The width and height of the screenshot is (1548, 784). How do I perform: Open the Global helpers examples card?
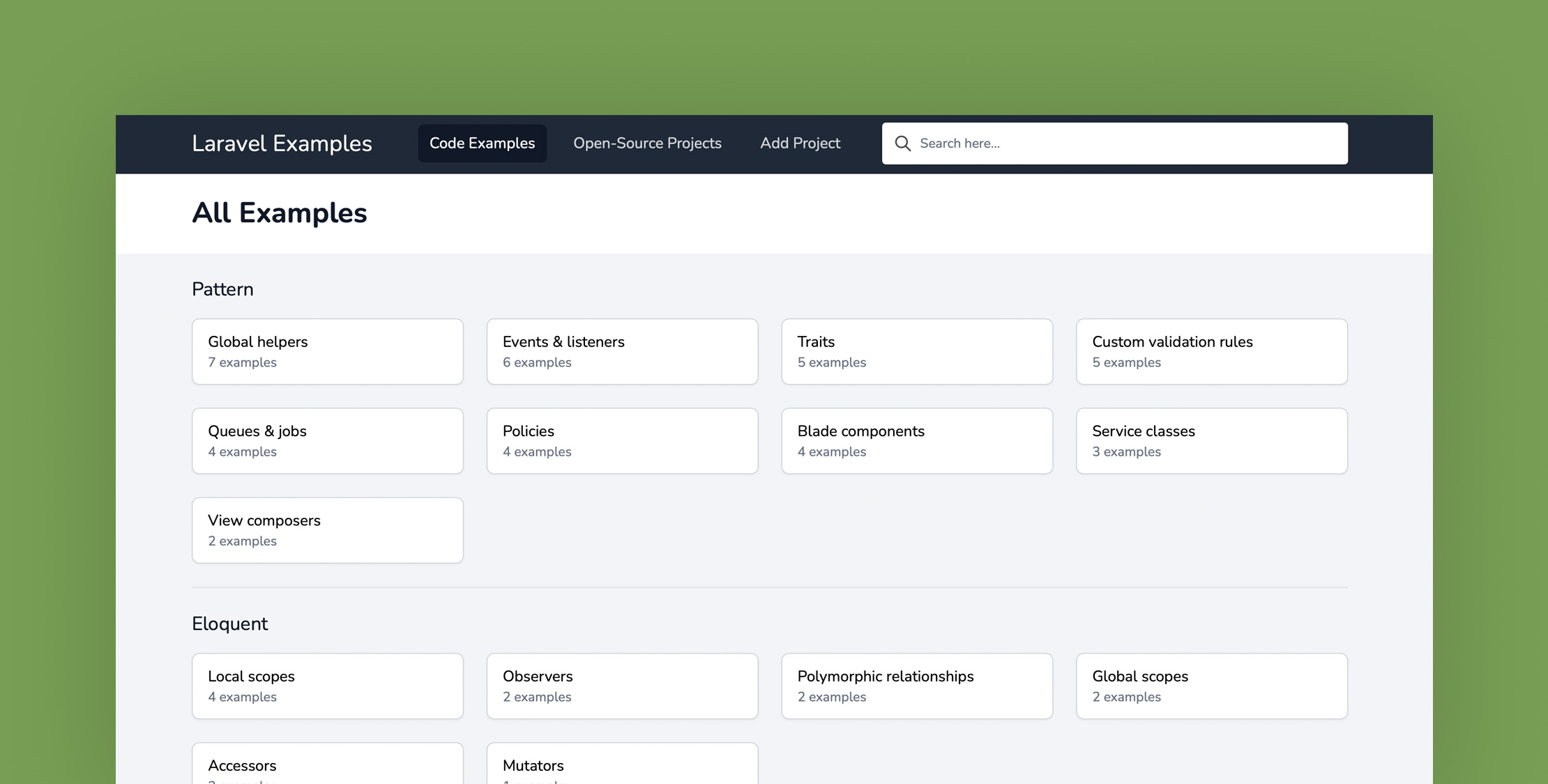(327, 351)
